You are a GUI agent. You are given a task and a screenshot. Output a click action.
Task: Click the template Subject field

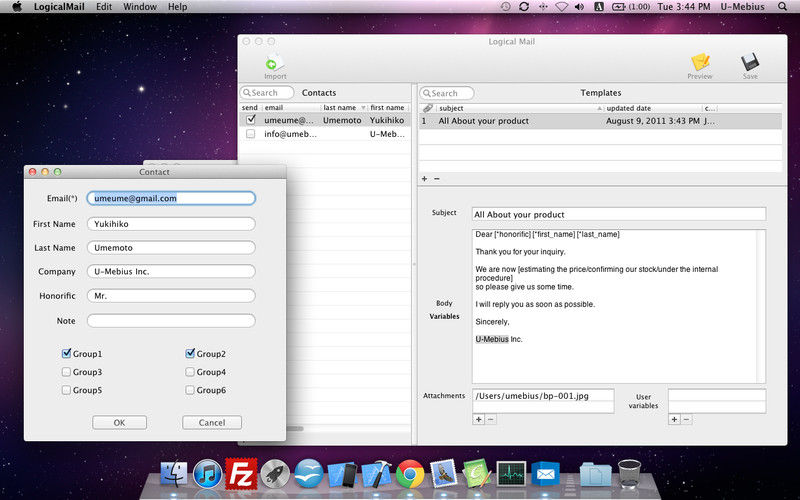619,214
